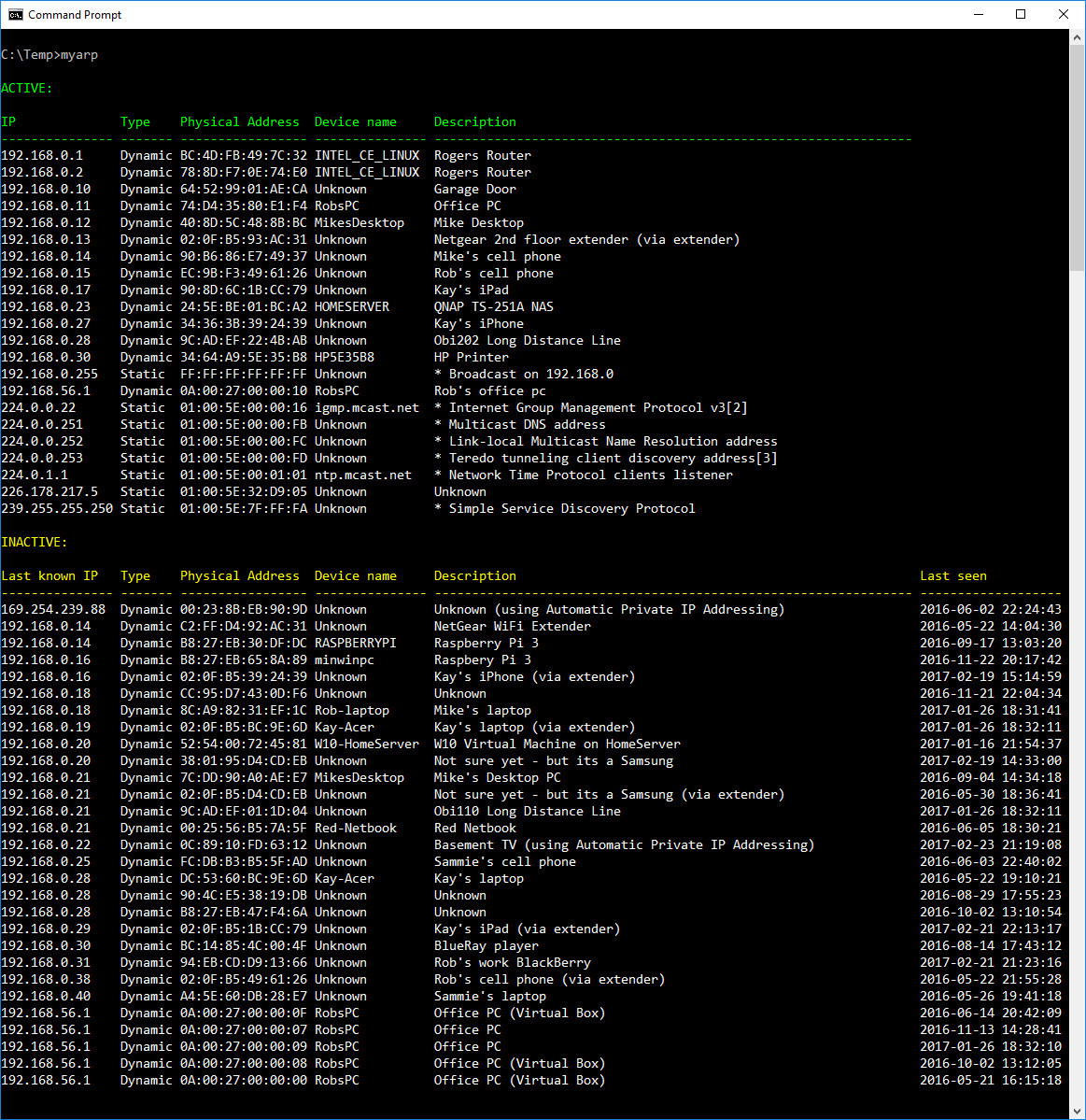Select IP address 169.254.239.88
This screenshot has width=1086, height=1120.
53,610
